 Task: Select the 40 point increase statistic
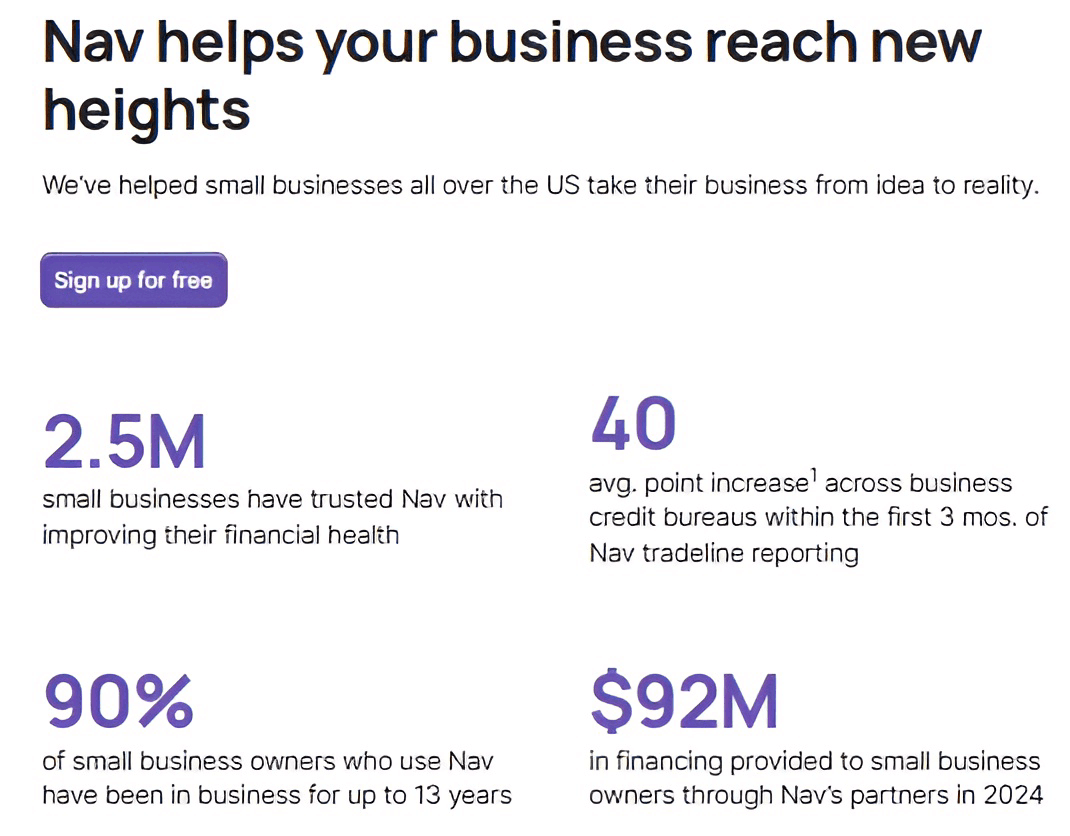(x=634, y=421)
